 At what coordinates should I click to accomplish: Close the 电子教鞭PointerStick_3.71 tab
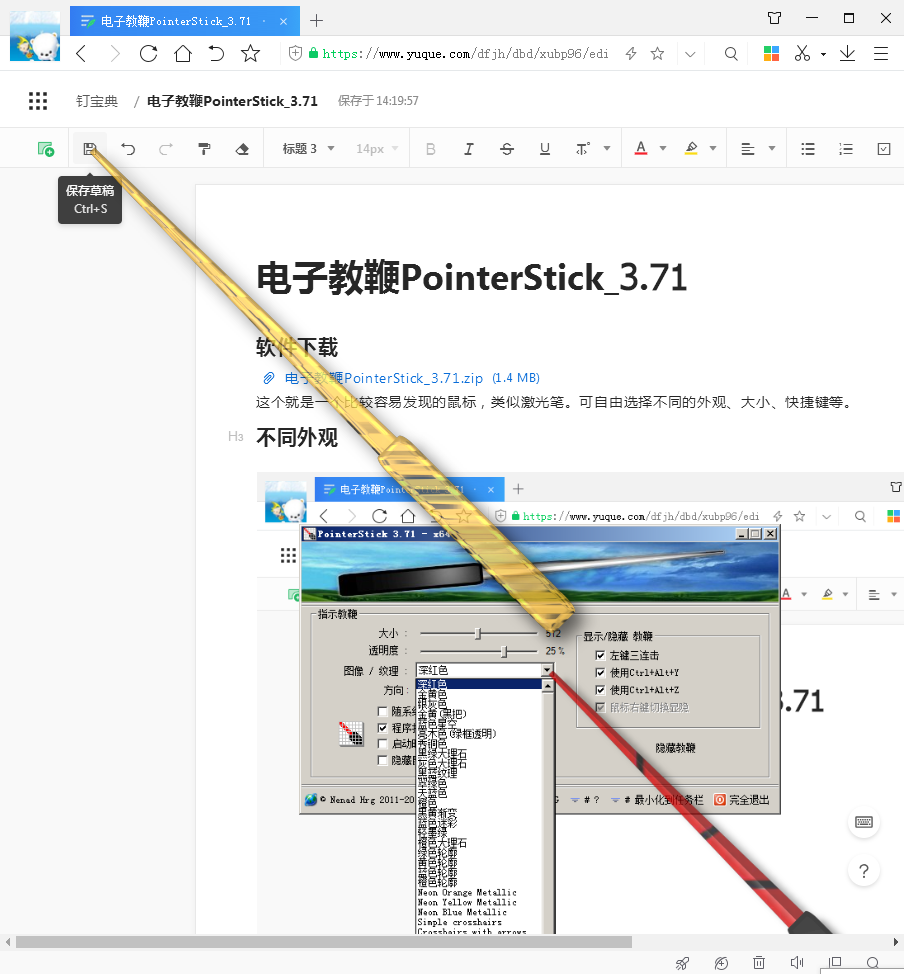coord(283,21)
